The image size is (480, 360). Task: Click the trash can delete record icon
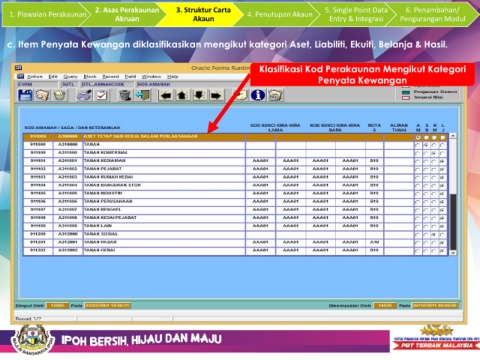coord(125,95)
